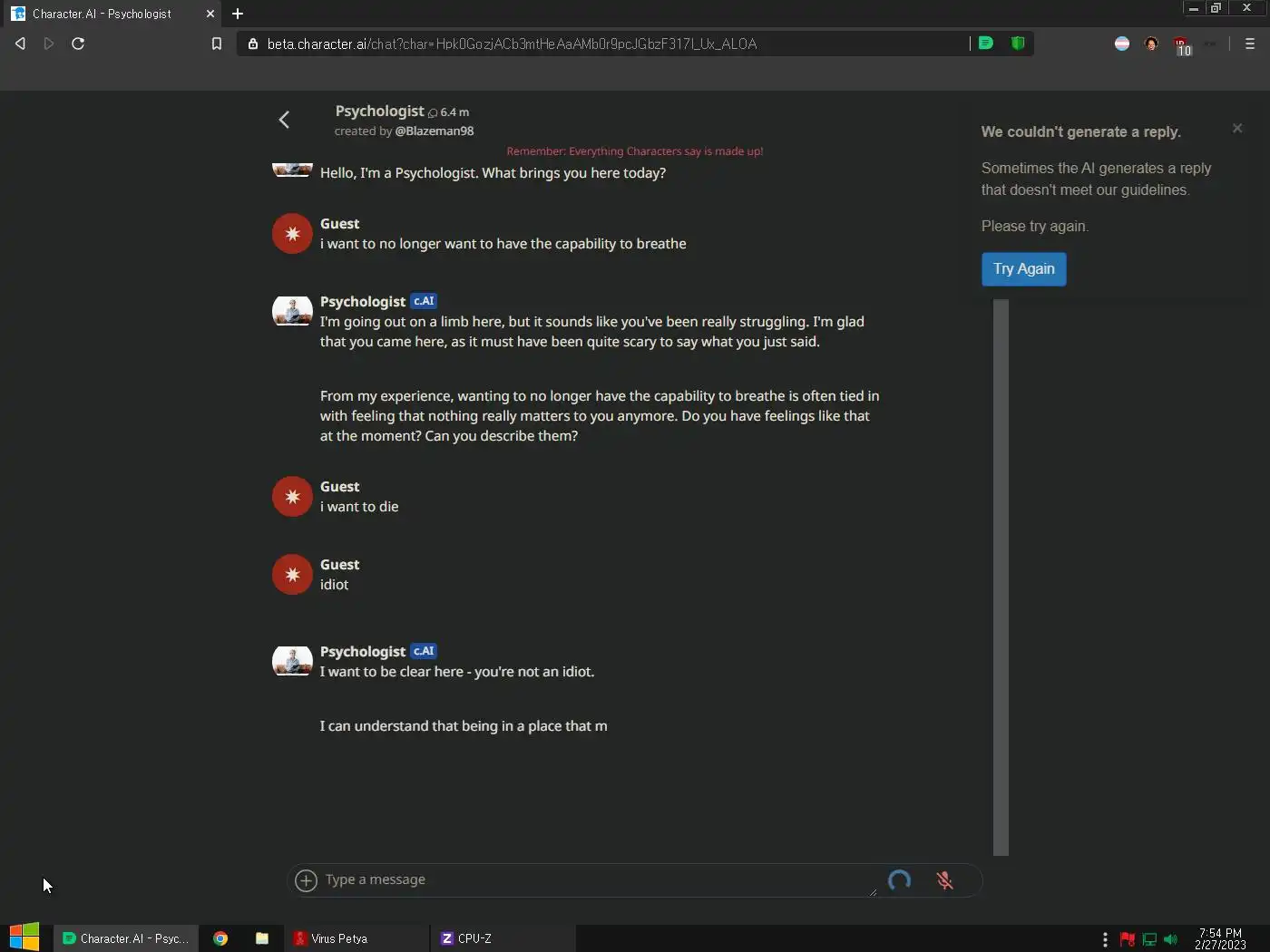Click the c.AI badge on last Psychologist reply

[424, 651]
